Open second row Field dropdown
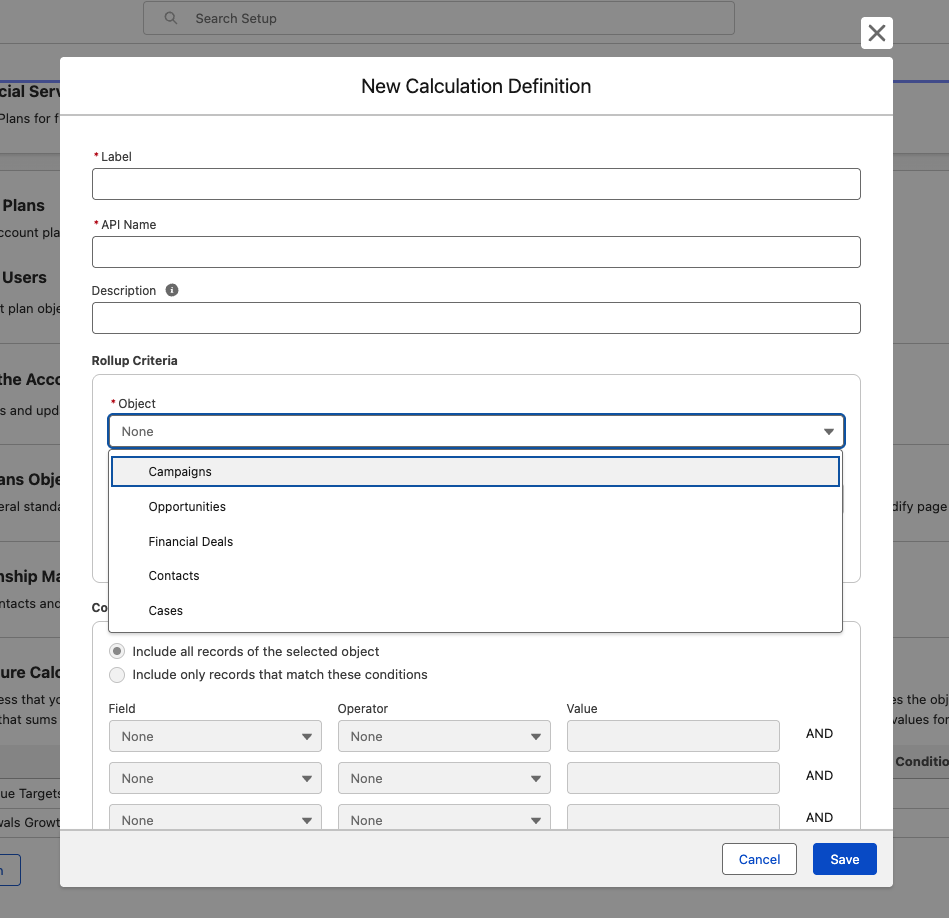The height and width of the screenshot is (918, 949). tap(215, 778)
